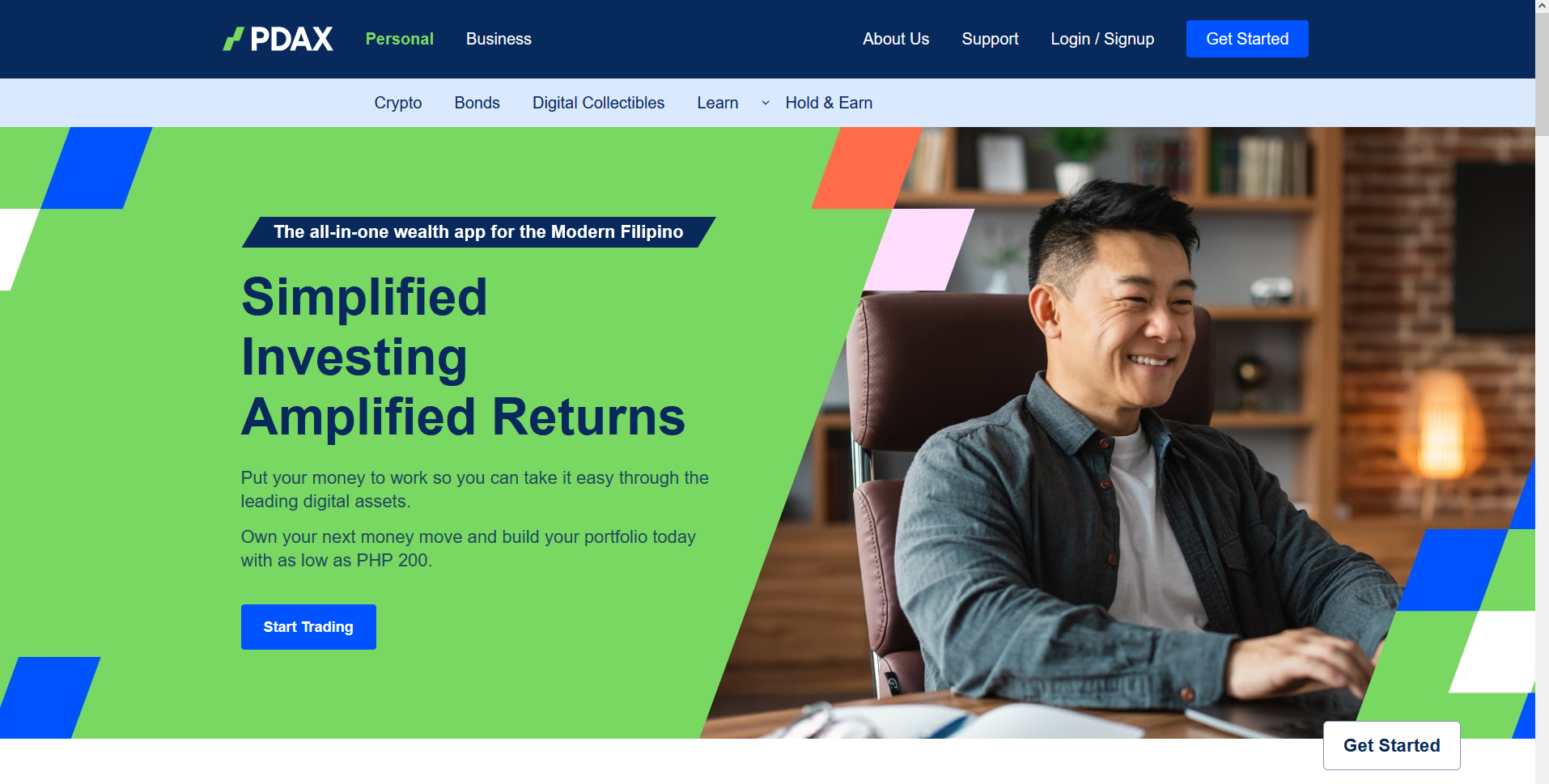Select Bonds in the sub-navigation
This screenshot has width=1549, height=784.
[477, 103]
